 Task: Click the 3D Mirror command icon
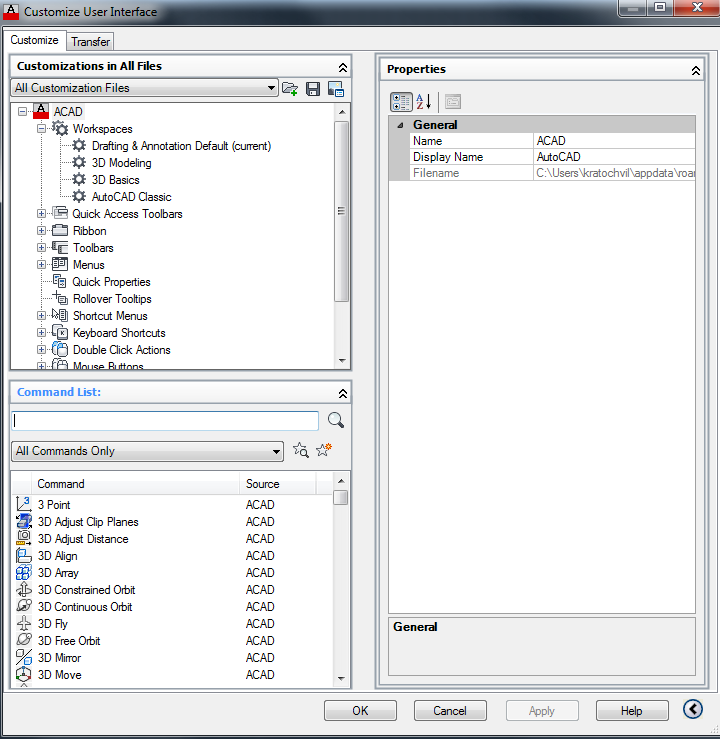24,657
